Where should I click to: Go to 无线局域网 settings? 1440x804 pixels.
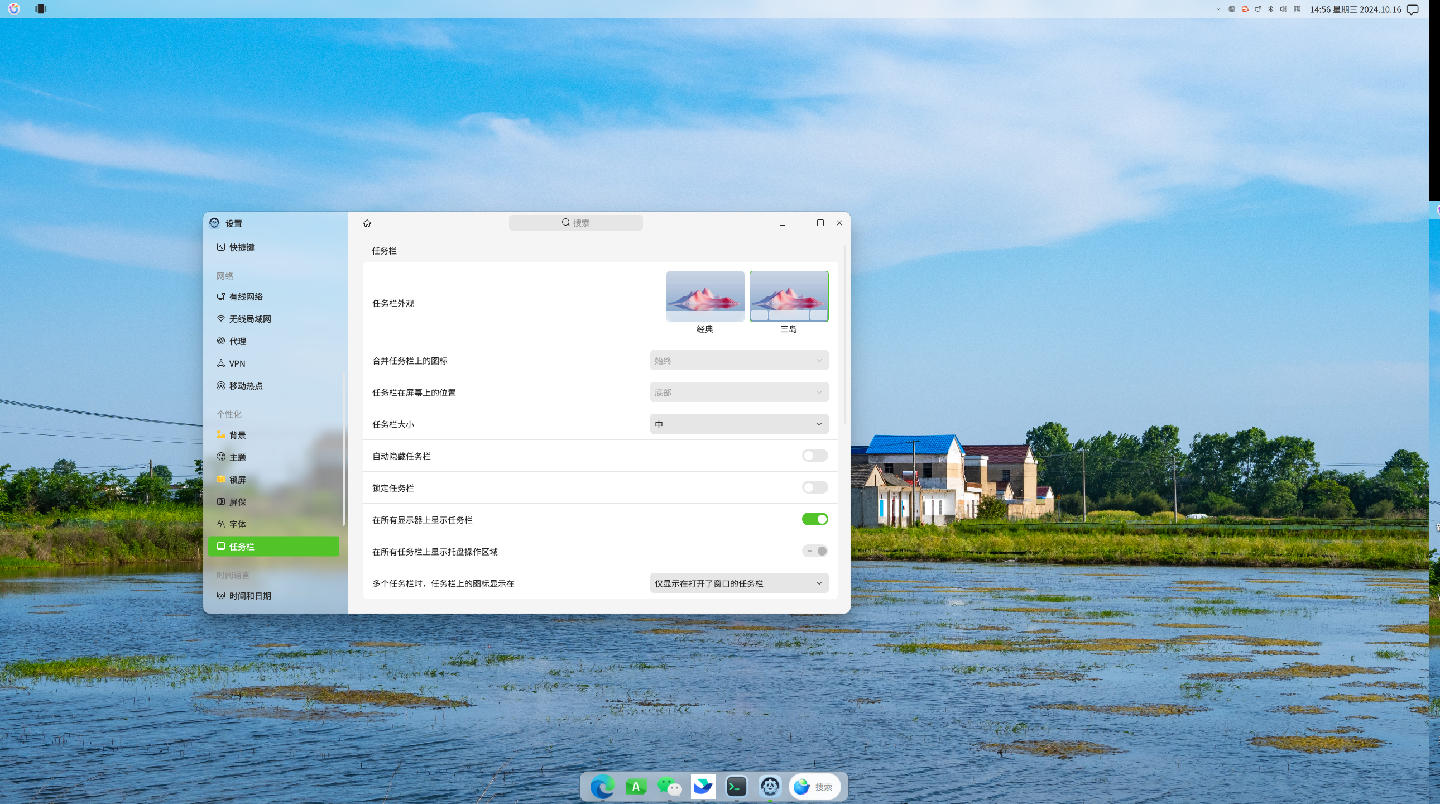273,319
